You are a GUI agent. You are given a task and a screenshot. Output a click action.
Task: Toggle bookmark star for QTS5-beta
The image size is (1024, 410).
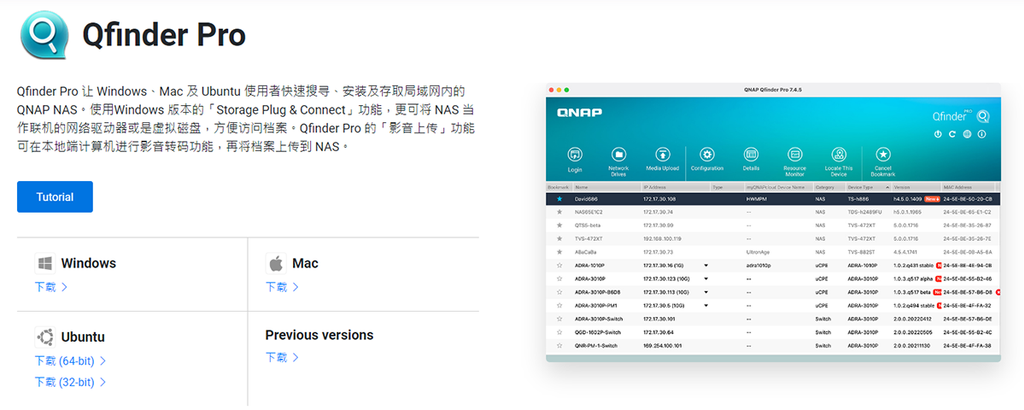pyautogui.click(x=559, y=225)
